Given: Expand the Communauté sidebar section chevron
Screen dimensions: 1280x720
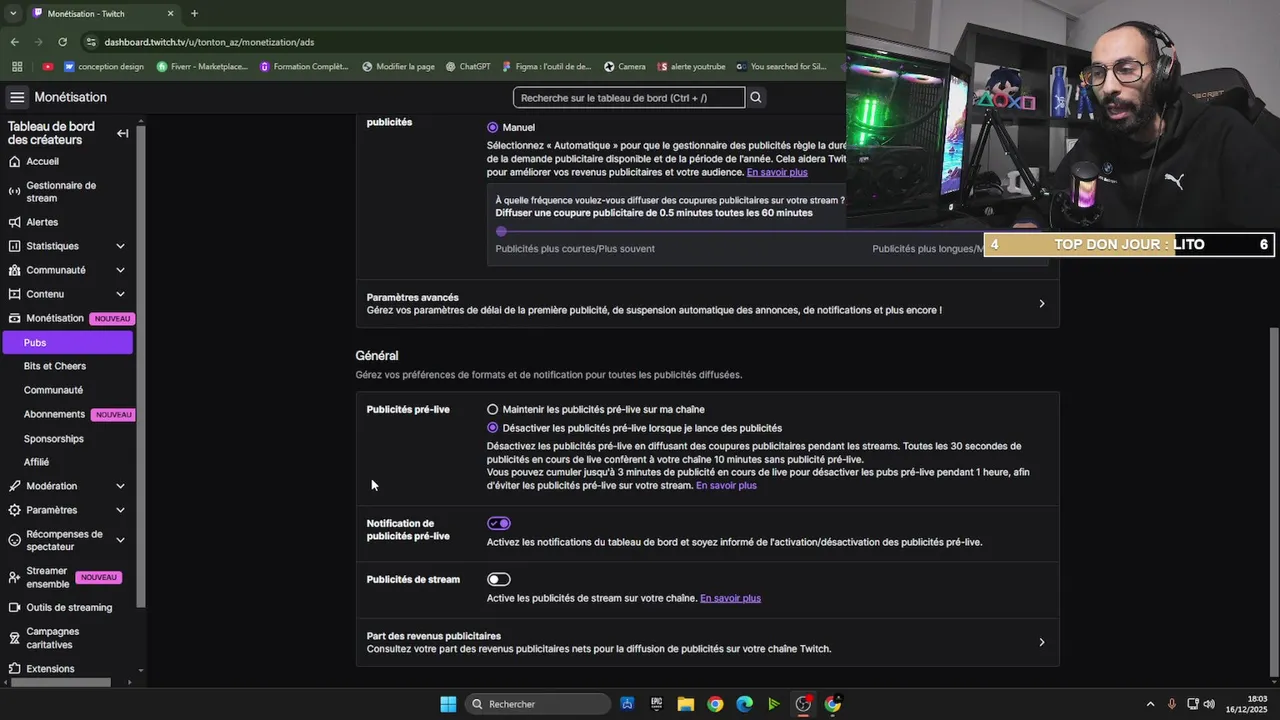Looking at the screenshot, I should [x=120, y=270].
